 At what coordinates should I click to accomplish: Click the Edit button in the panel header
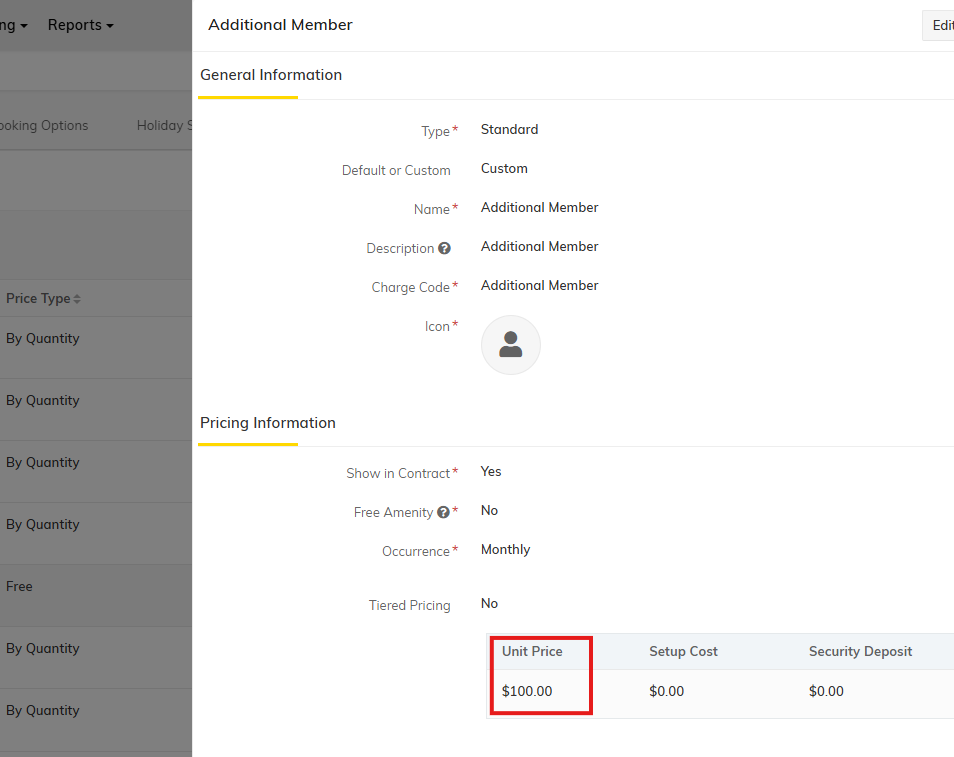click(x=940, y=26)
